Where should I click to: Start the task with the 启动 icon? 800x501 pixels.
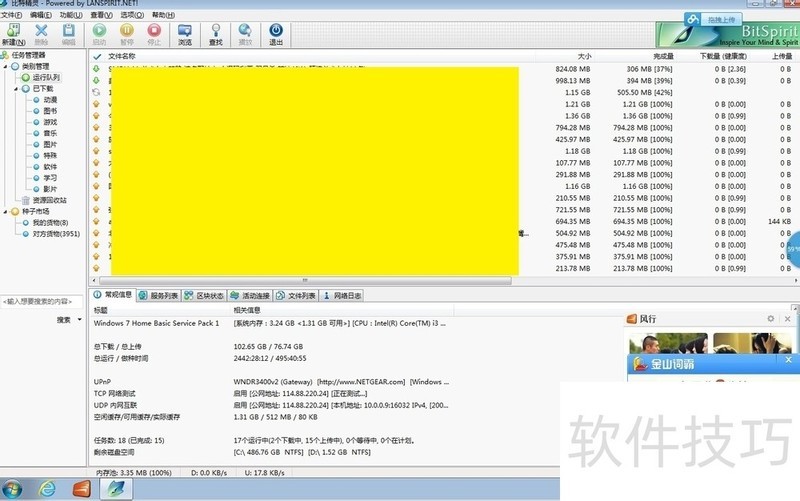(99, 34)
